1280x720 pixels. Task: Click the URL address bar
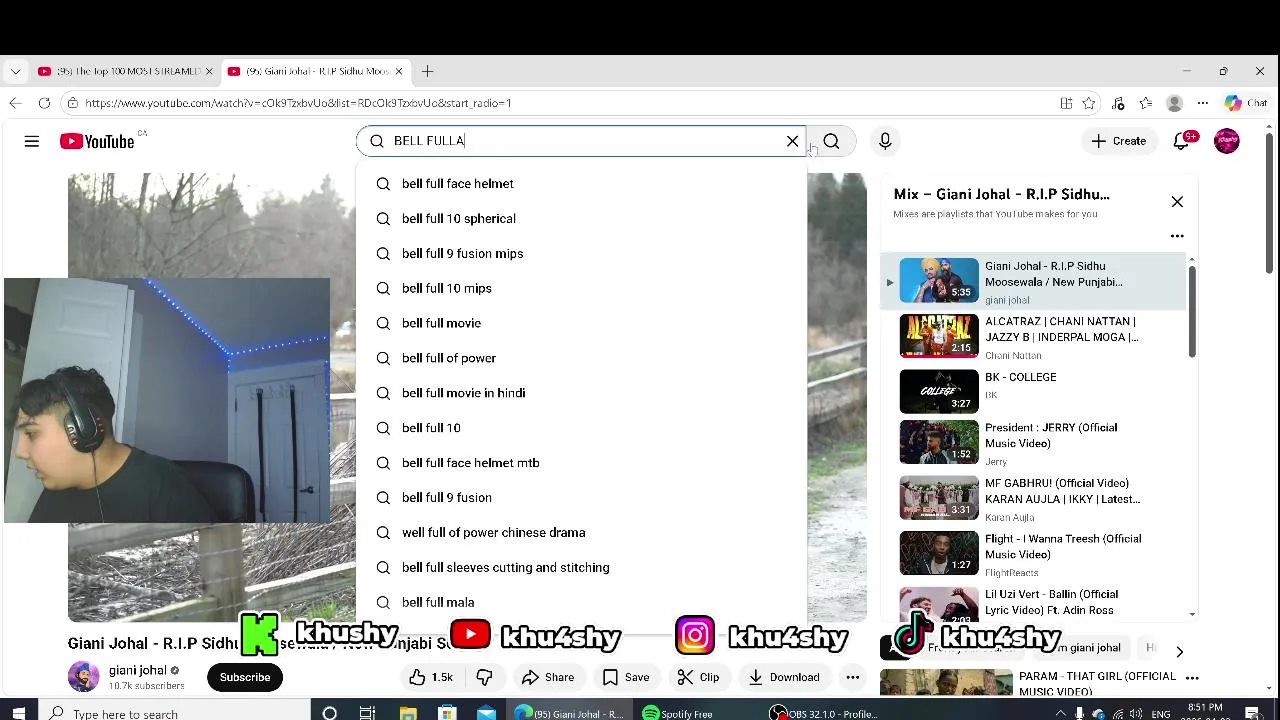(x=560, y=103)
